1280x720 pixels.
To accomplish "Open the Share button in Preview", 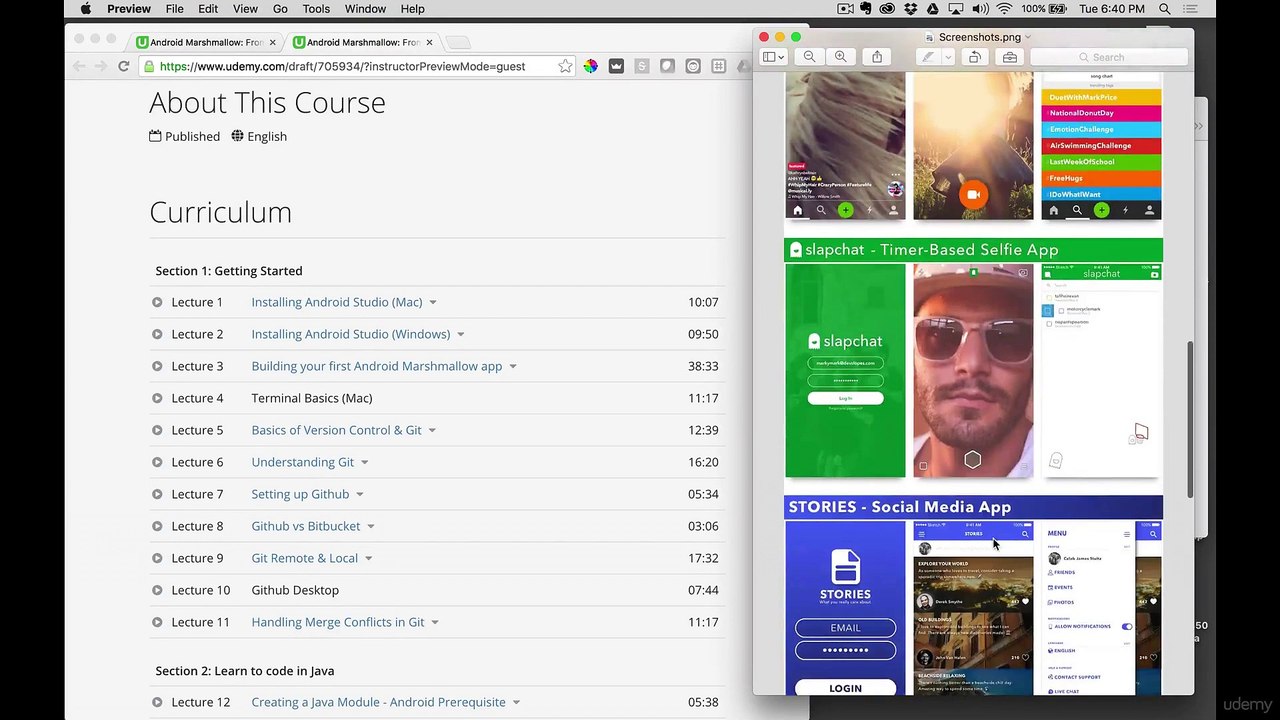I will (877, 57).
